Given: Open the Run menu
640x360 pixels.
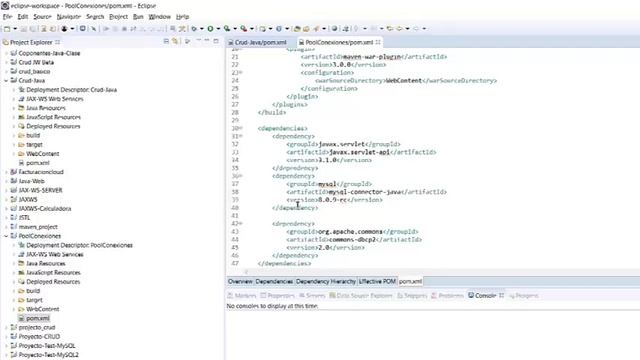Looking at the screenshot, I should point(138,17).
